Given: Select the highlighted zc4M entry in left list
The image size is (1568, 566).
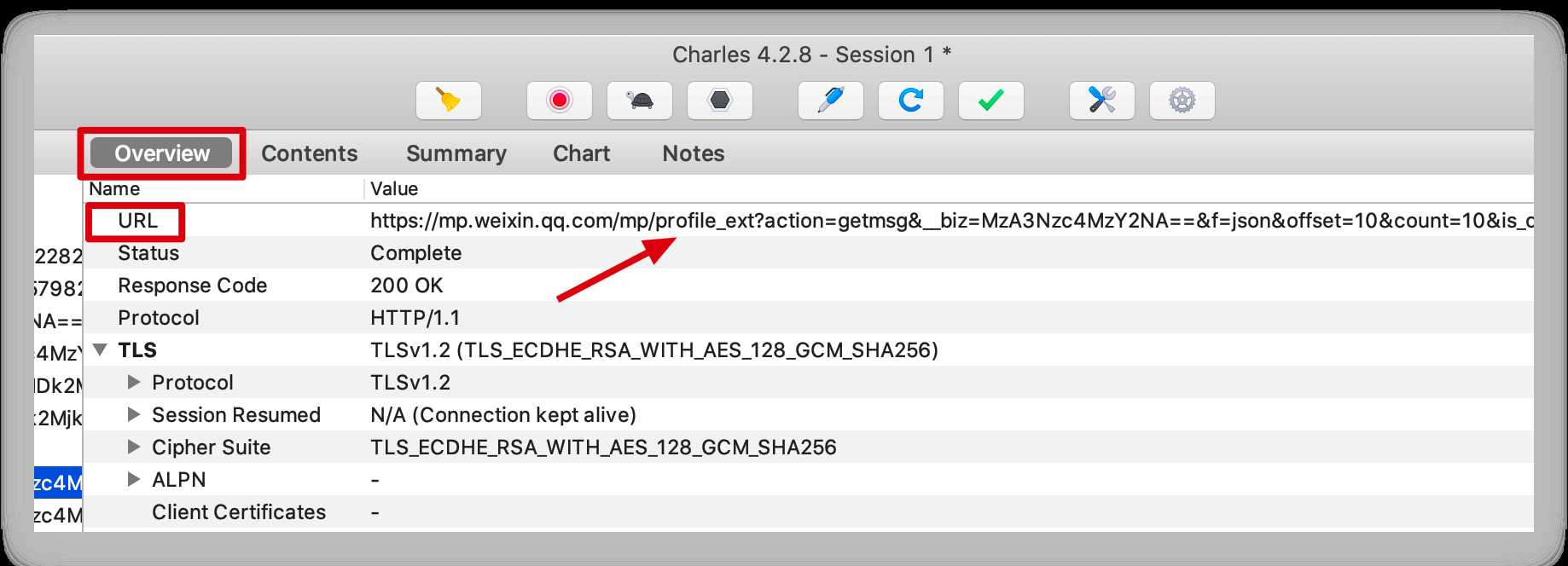Looking at the screenshot, I should pos(58,483).
